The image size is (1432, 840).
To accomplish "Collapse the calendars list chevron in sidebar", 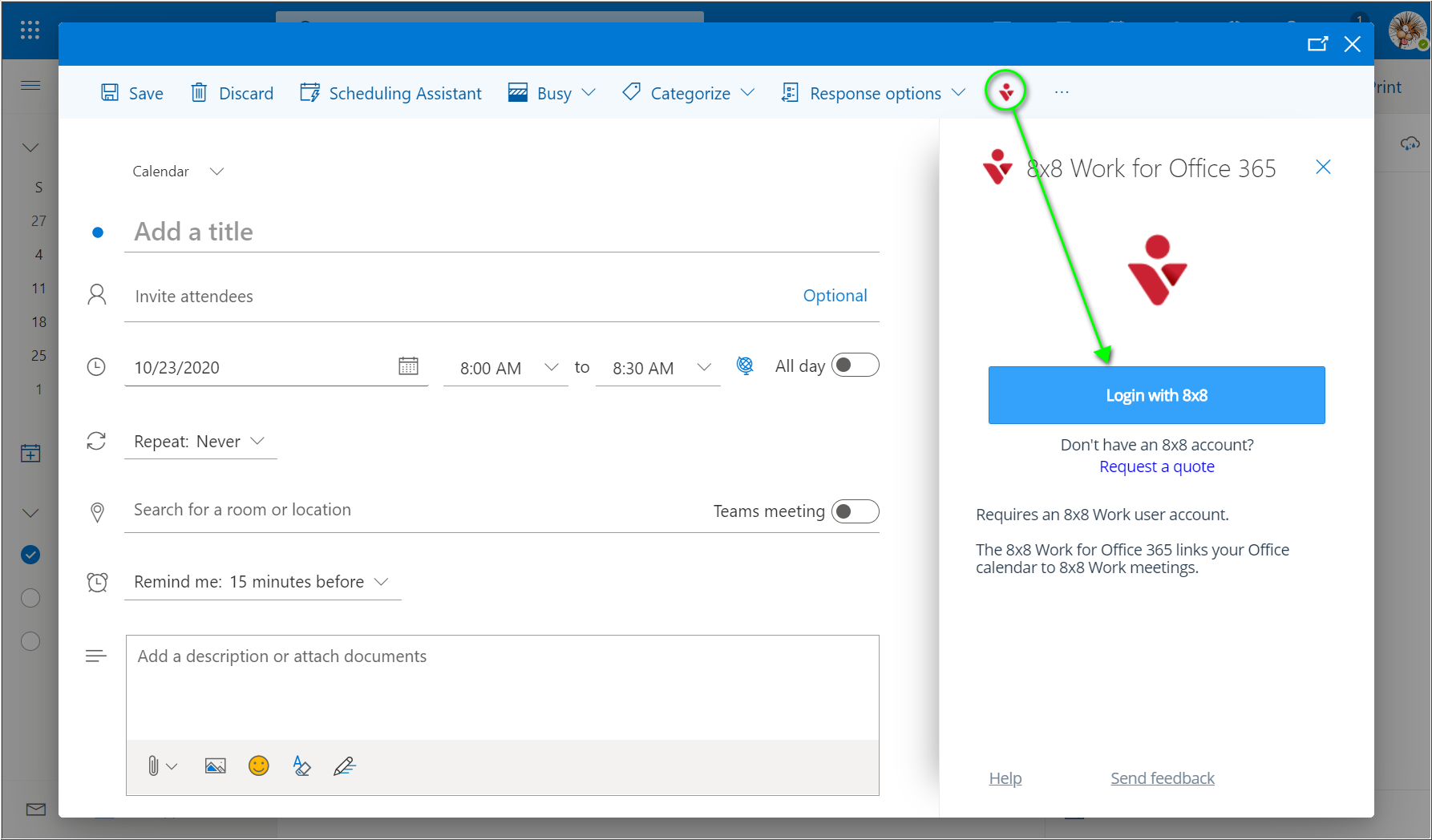I will 30,513.
